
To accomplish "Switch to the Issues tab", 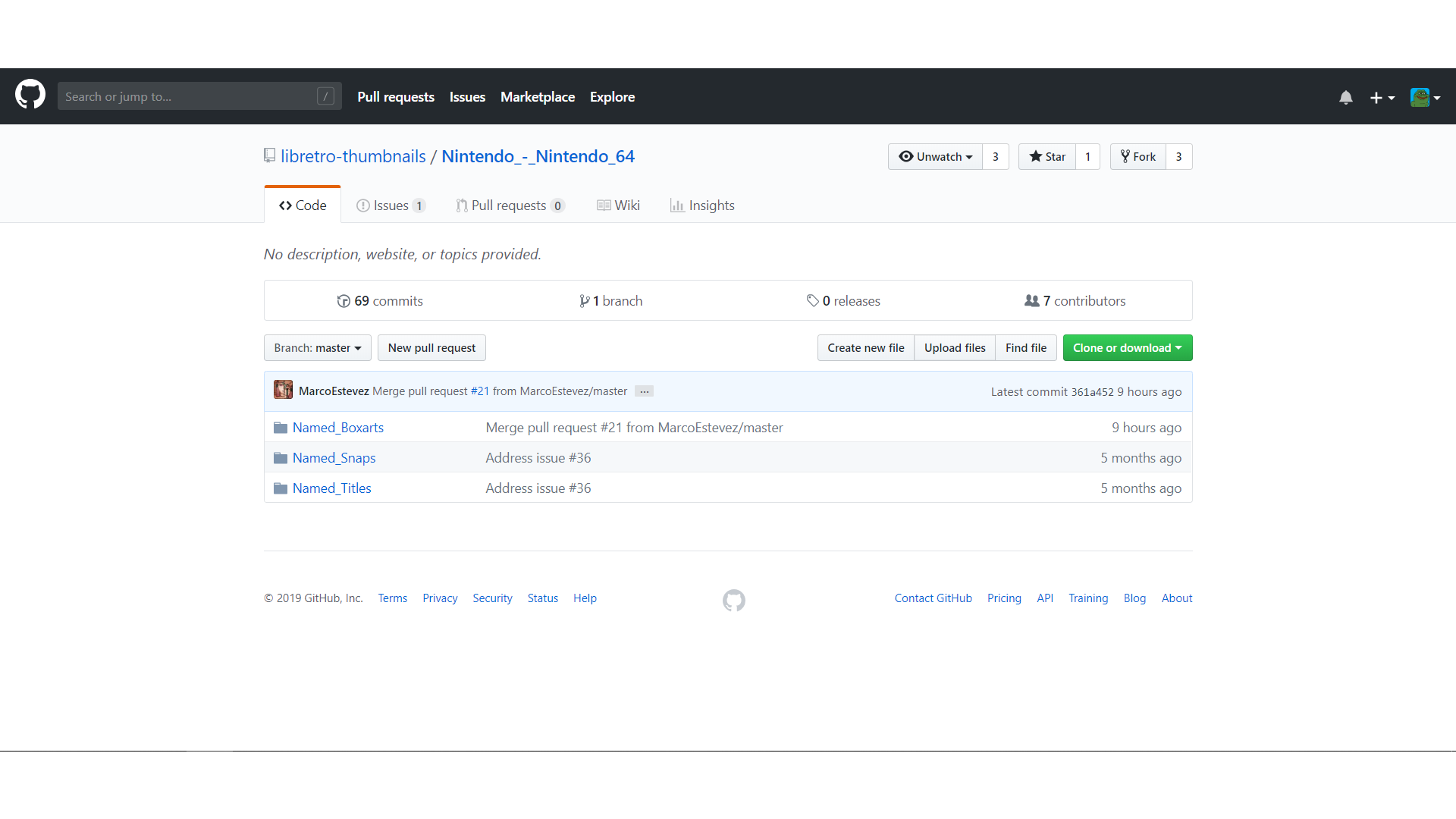I will pyautogui.click(x=391, y=206).
